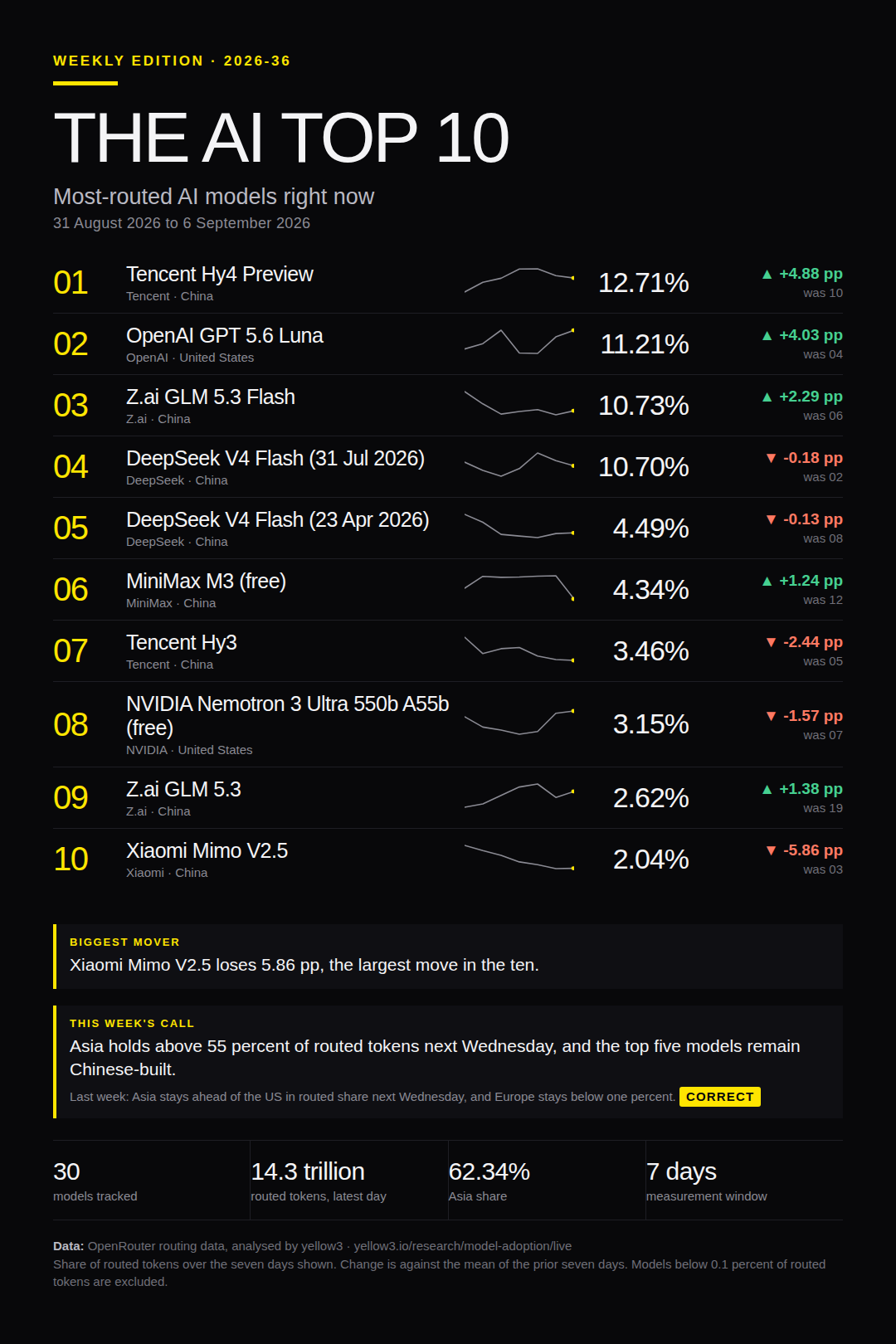Open the yellow3.io research link in footer
This screenshot has height=1344, width=896.
[x=463, y=1246]
